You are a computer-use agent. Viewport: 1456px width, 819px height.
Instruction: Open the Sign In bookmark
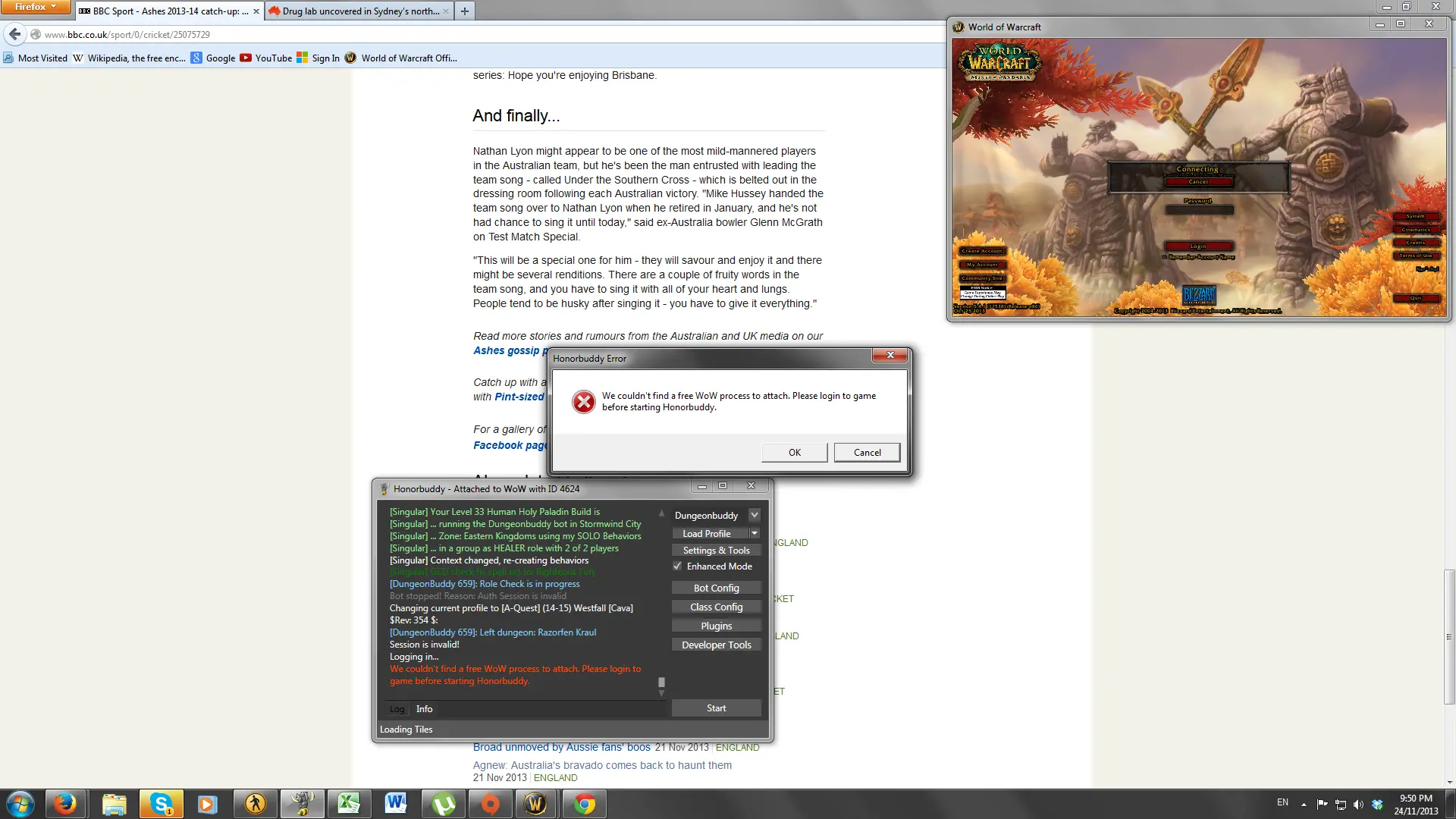coord(318,58)
